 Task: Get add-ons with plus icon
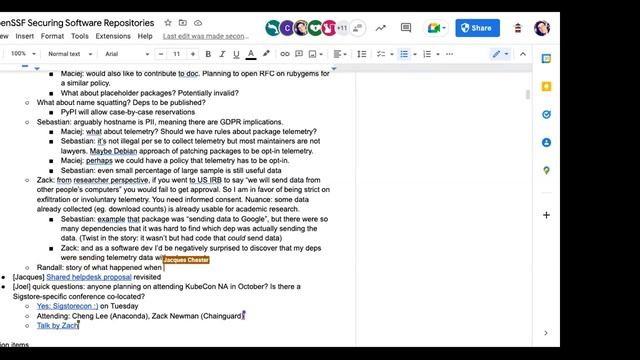[x=546, y=215]
